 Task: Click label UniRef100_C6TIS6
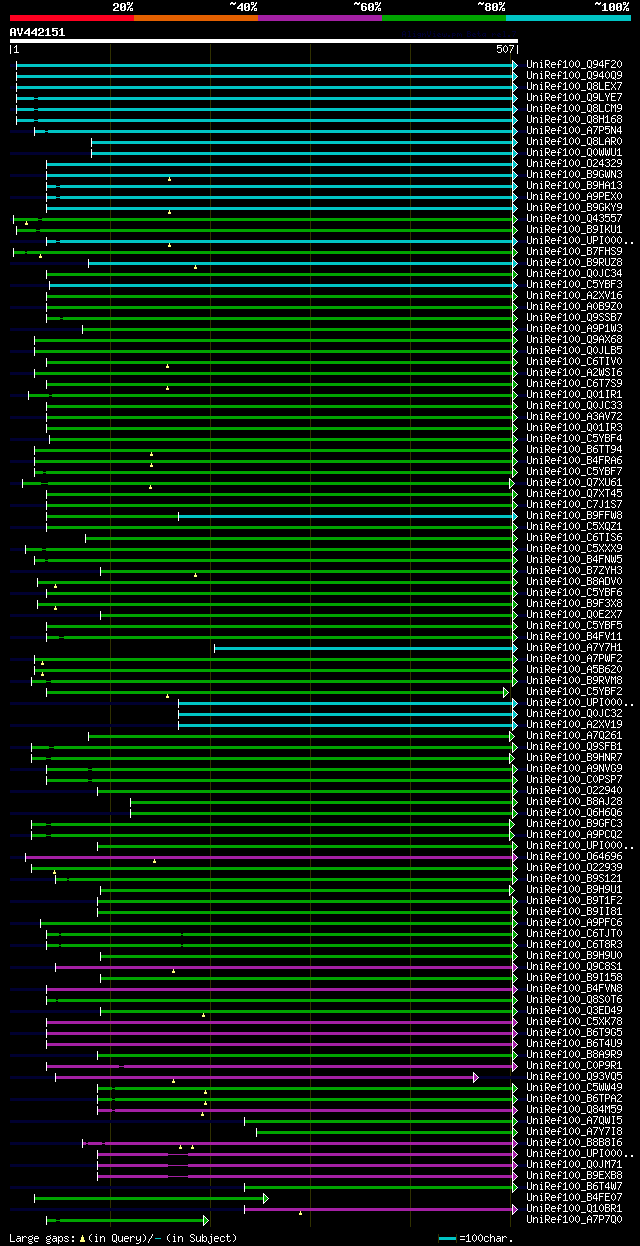(x=573, y=538)
